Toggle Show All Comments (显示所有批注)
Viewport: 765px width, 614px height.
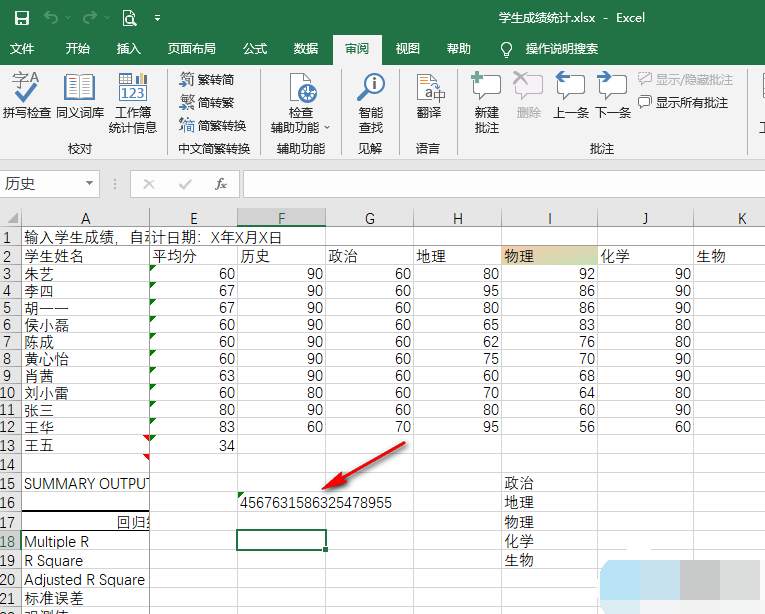tap(684, 102)
